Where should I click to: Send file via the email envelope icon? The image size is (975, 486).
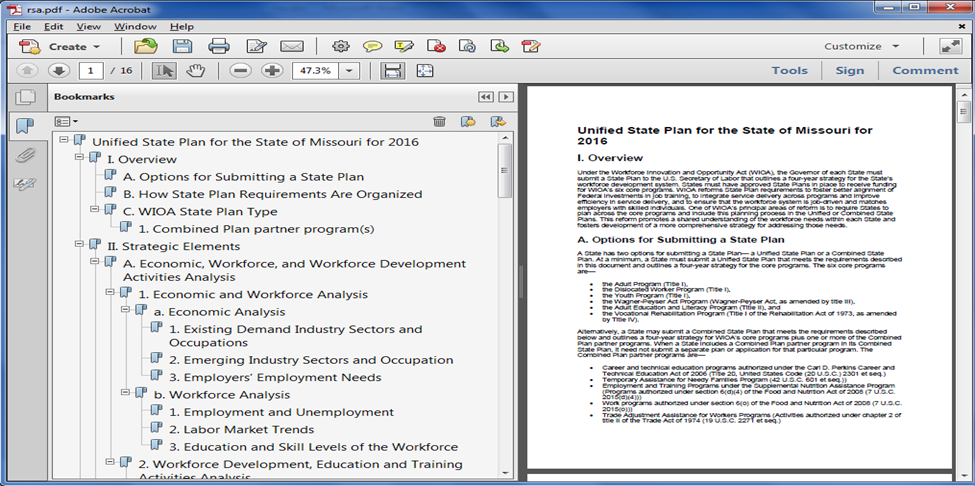point(292,46)
